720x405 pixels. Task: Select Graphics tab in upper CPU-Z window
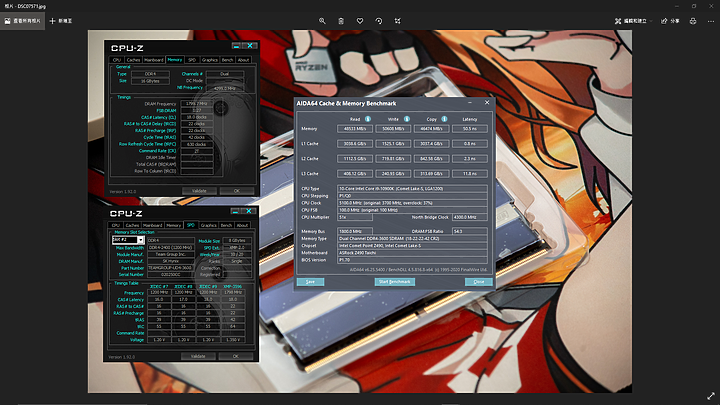pos(210,60)
